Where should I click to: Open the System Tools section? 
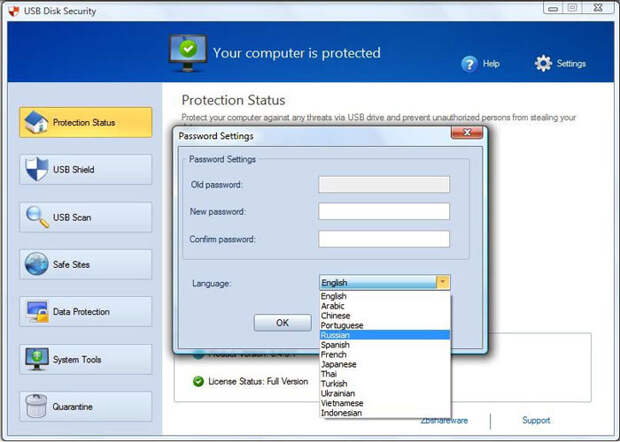(85, 359)
